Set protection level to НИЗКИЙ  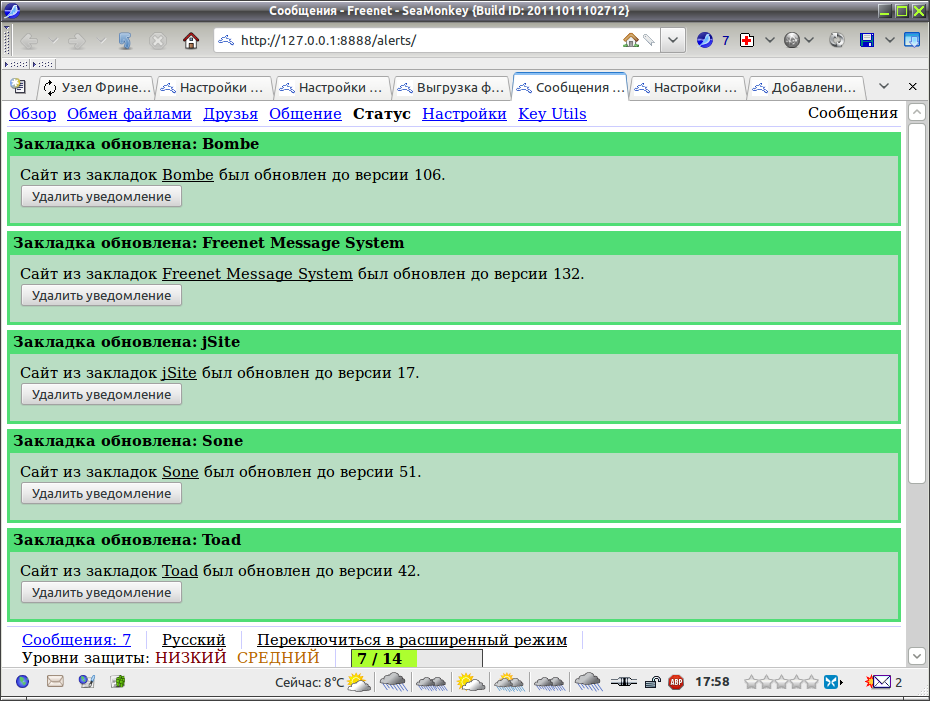click(191, 658)
